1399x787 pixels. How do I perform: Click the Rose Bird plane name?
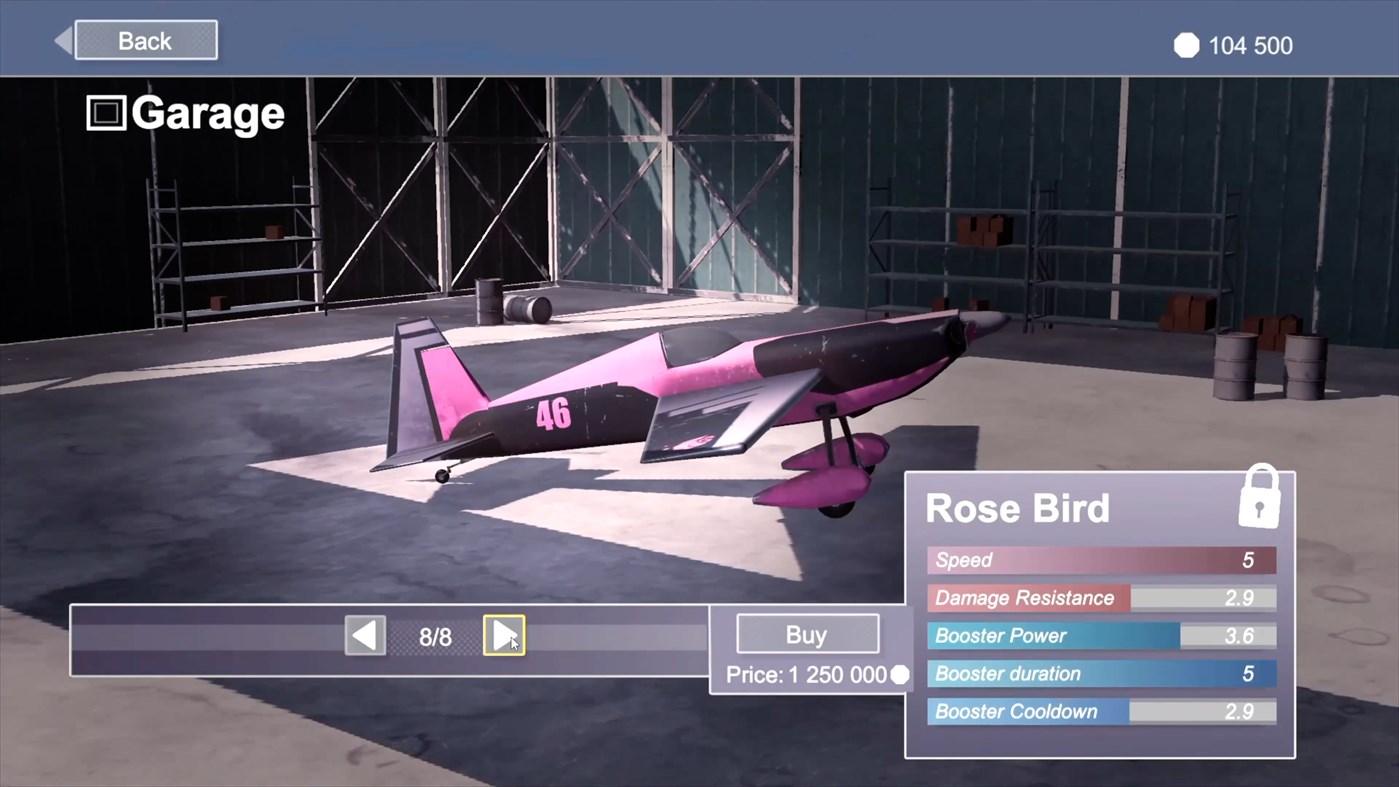[x=1017, y=509]
